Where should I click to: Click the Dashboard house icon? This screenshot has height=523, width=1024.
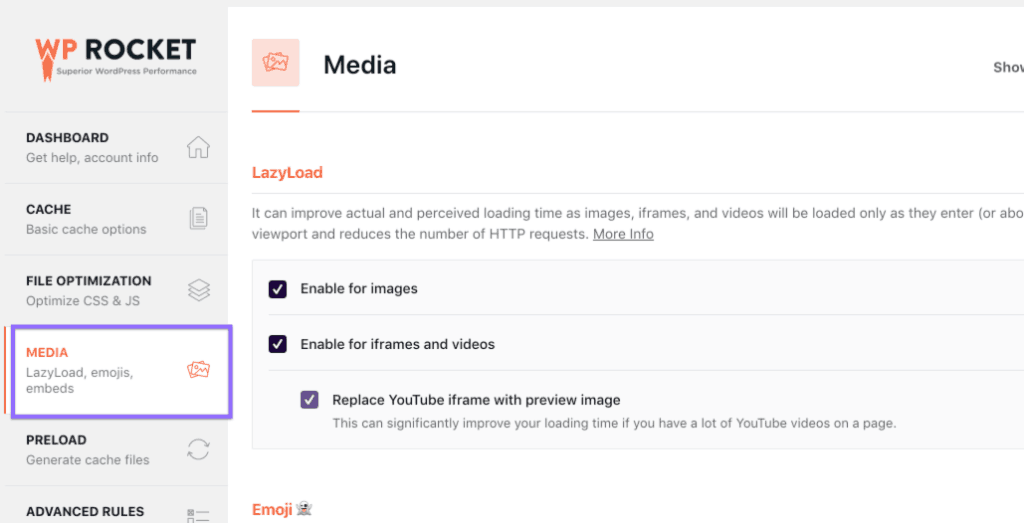[x=199, y=147]
